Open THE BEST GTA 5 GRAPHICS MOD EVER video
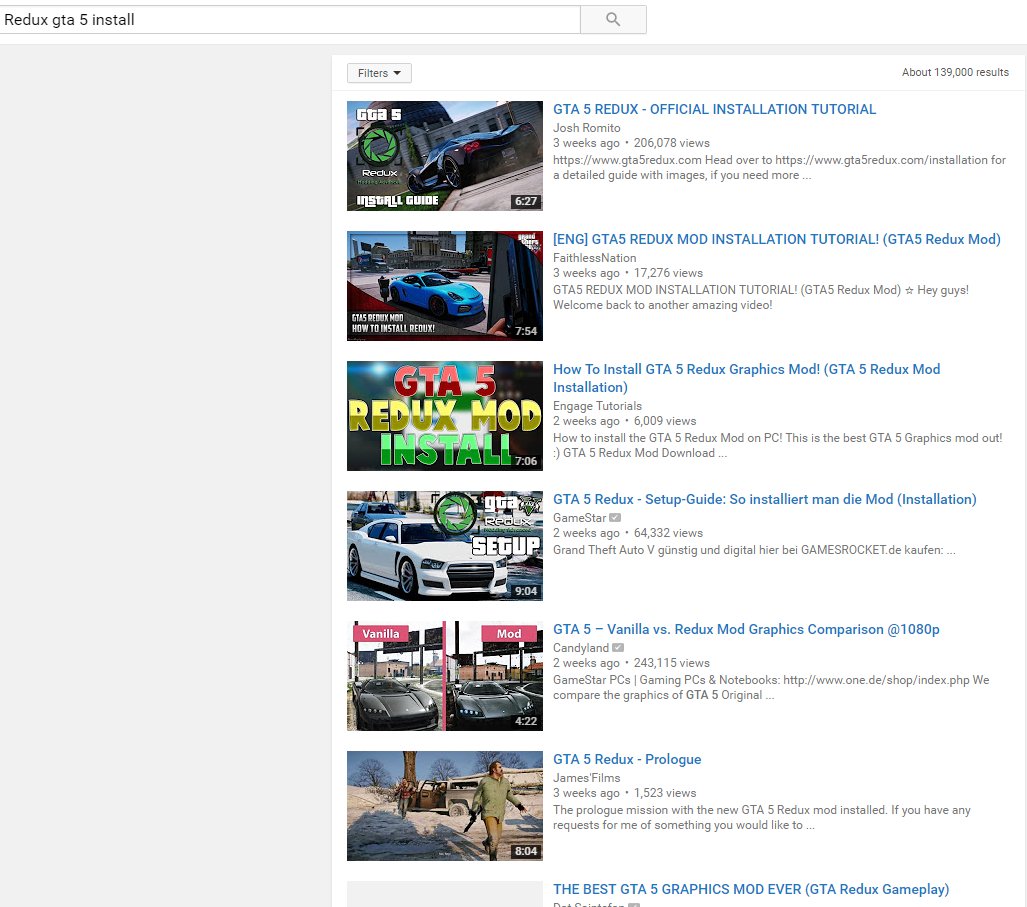The height and width of the screenshot is (907, 1027). click(x=751, y=889)
